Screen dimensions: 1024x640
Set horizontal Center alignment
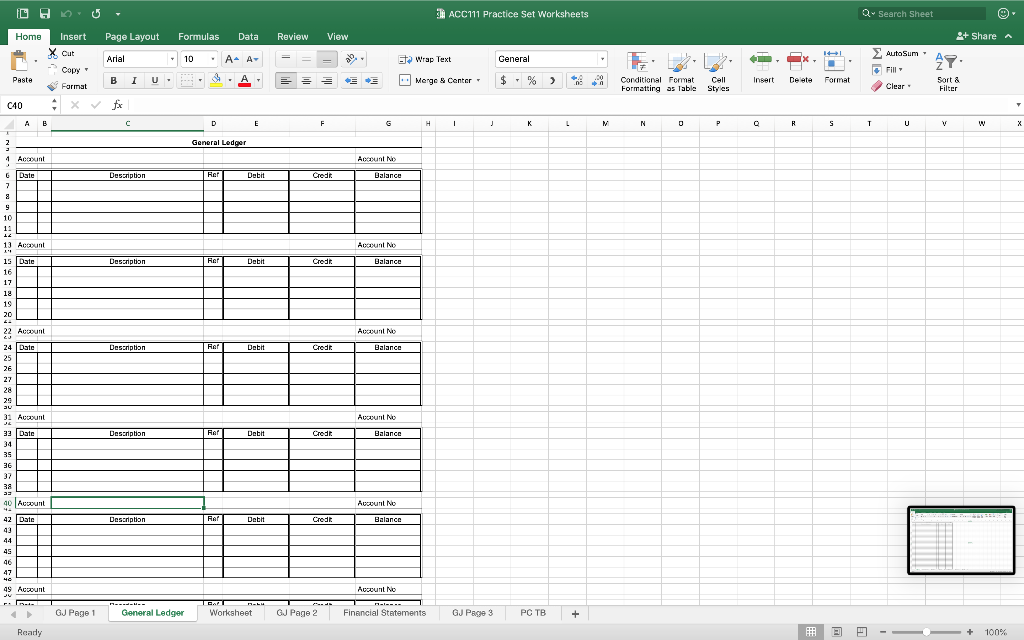(x=306, y=80)
